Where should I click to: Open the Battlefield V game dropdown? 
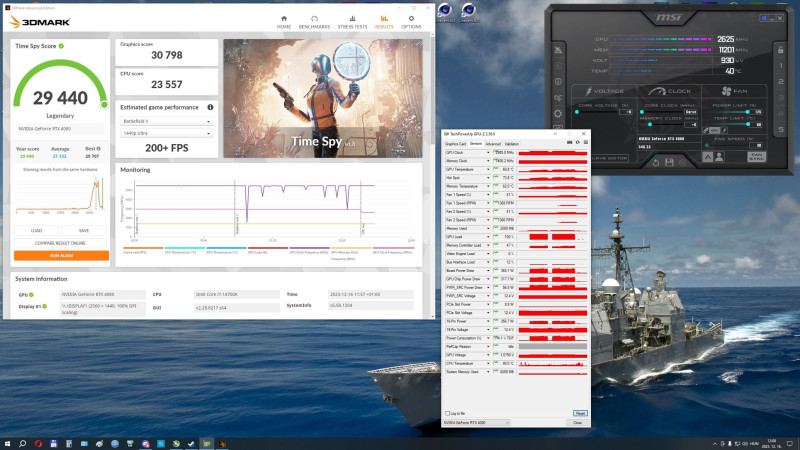coord(166,121)
